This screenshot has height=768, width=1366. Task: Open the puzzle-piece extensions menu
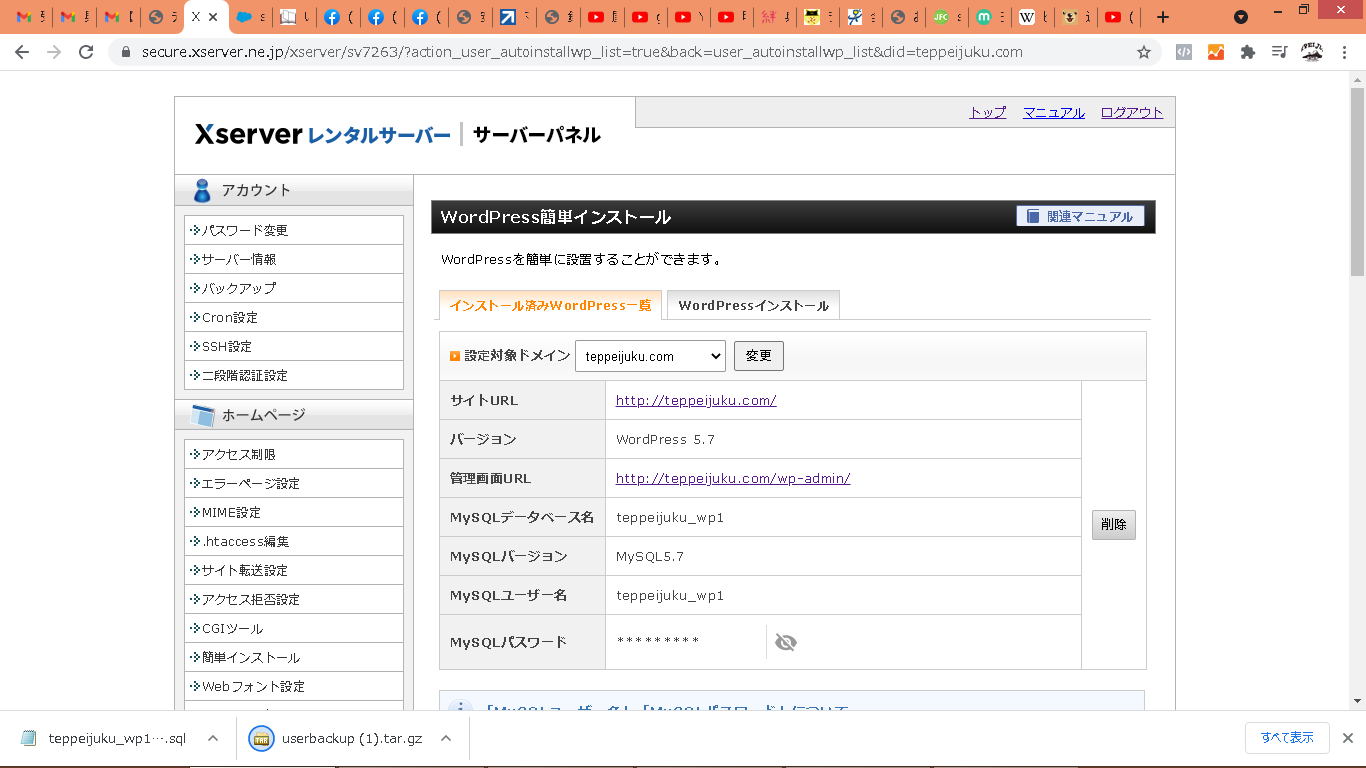pos(1248,52)
